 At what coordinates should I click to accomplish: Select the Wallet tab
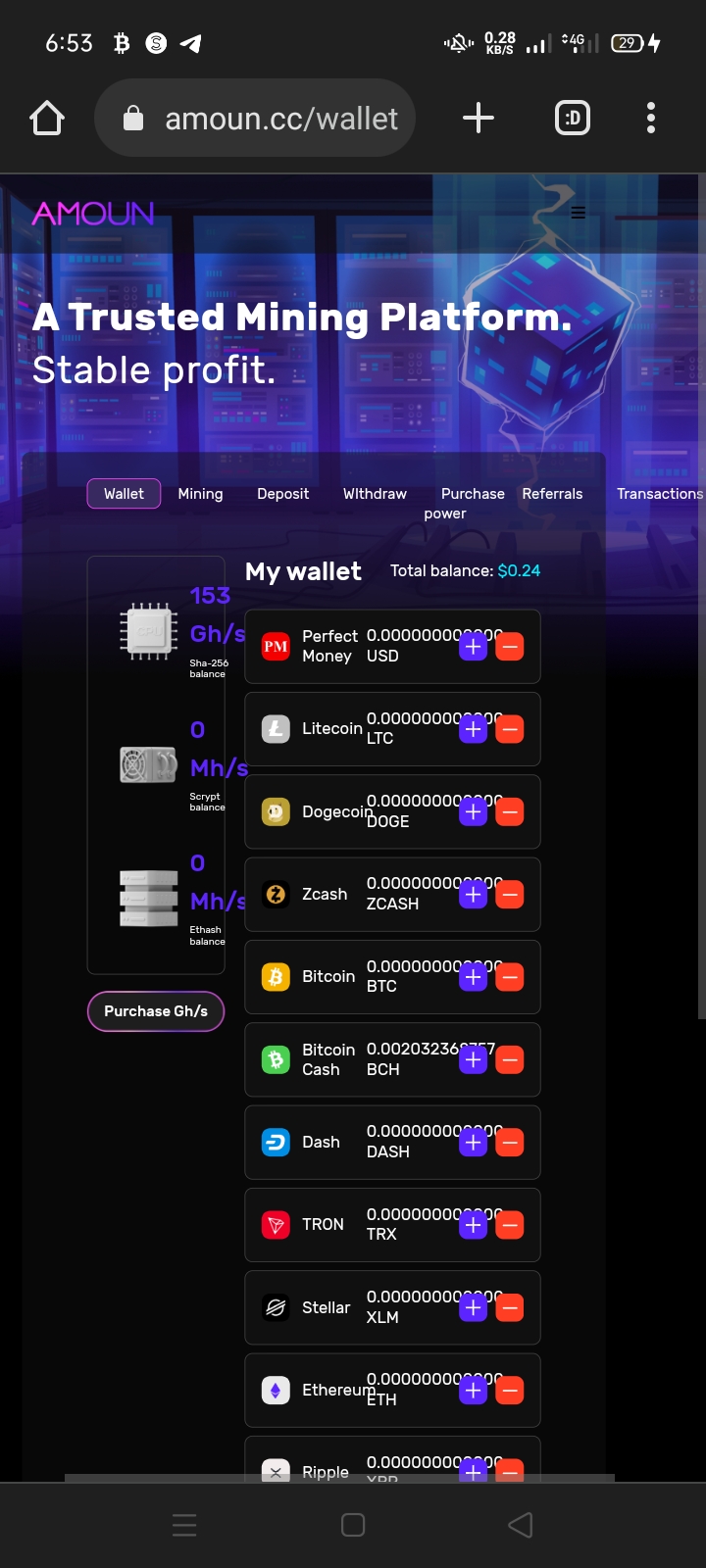(x=124, y=494)
